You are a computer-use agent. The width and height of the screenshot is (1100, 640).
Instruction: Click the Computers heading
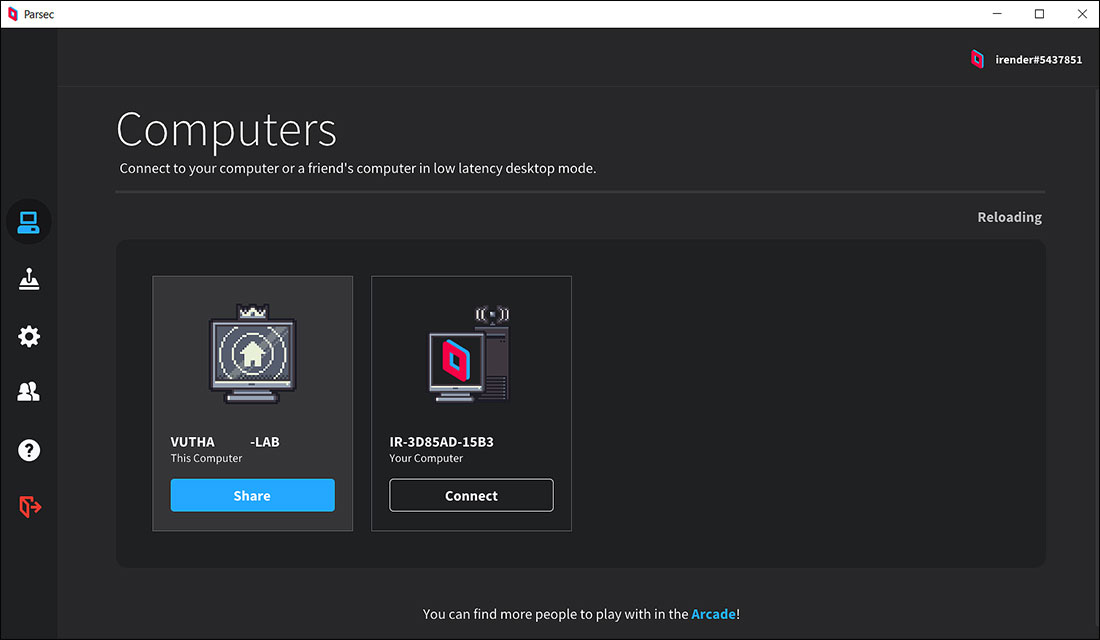(226, 130)
